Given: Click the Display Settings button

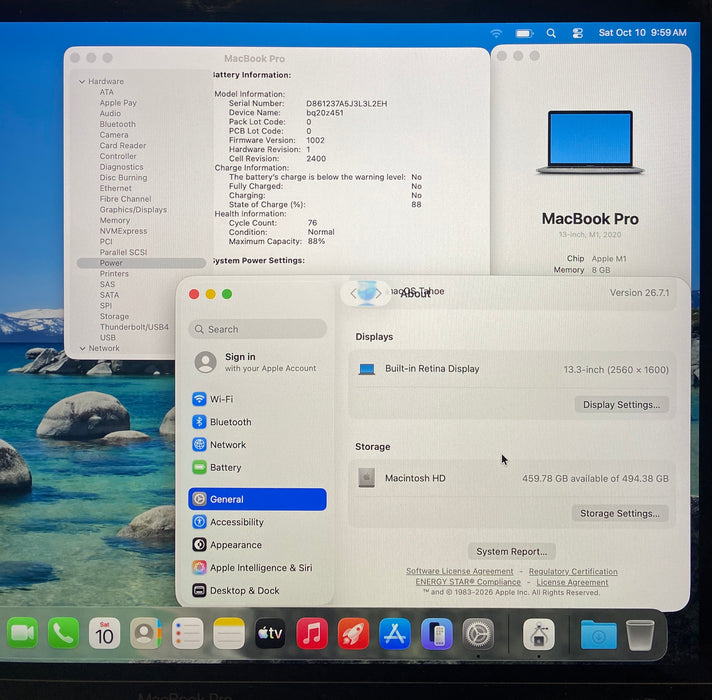Looking at the screenshot, I should pyautogui.click(x=622, y=404).
